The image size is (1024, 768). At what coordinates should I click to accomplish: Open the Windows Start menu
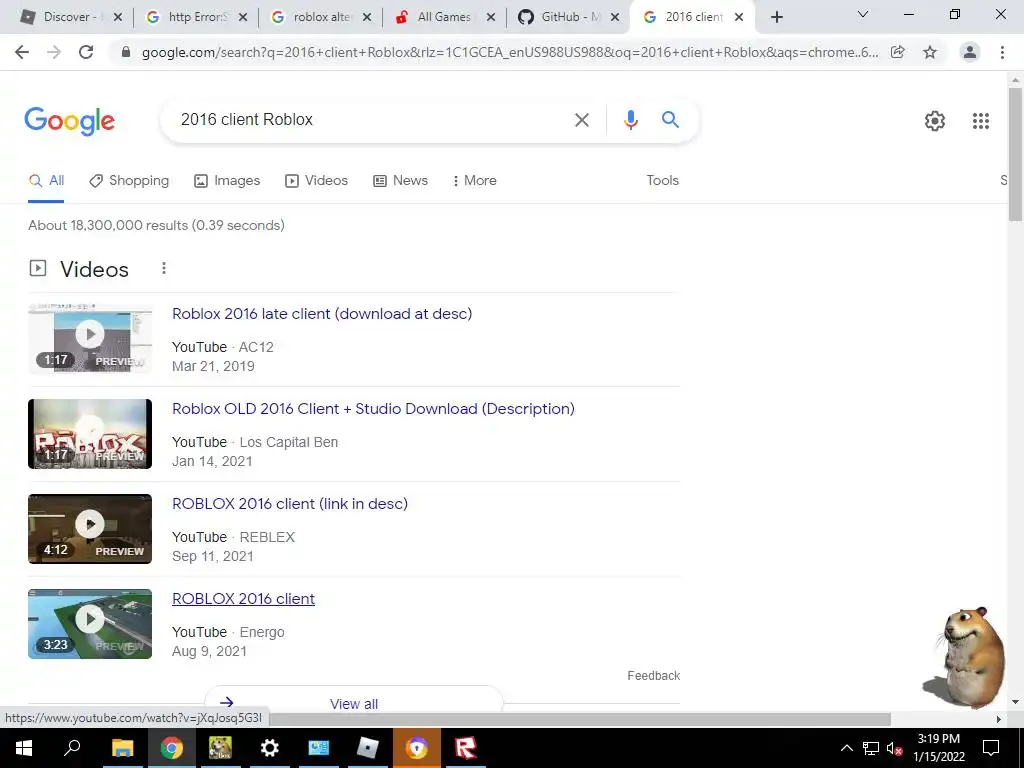coord(24,748)
